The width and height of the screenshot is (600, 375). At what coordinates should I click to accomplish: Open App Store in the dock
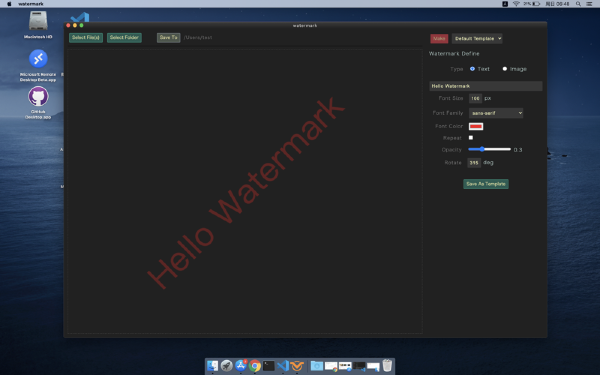241,366
